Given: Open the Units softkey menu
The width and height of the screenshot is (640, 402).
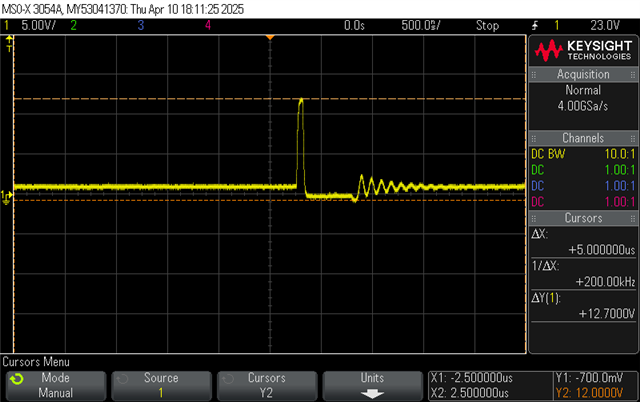Looking at the screenshot, I should 372,385.
